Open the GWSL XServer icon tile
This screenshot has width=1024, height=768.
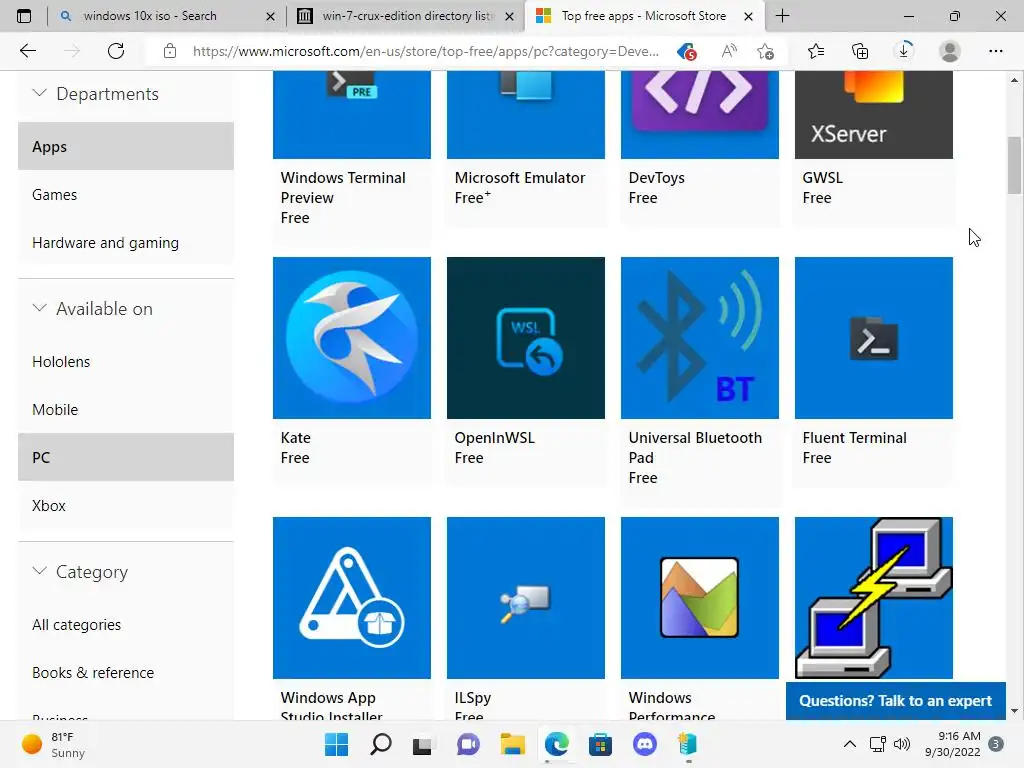click(x=874, y=114)
